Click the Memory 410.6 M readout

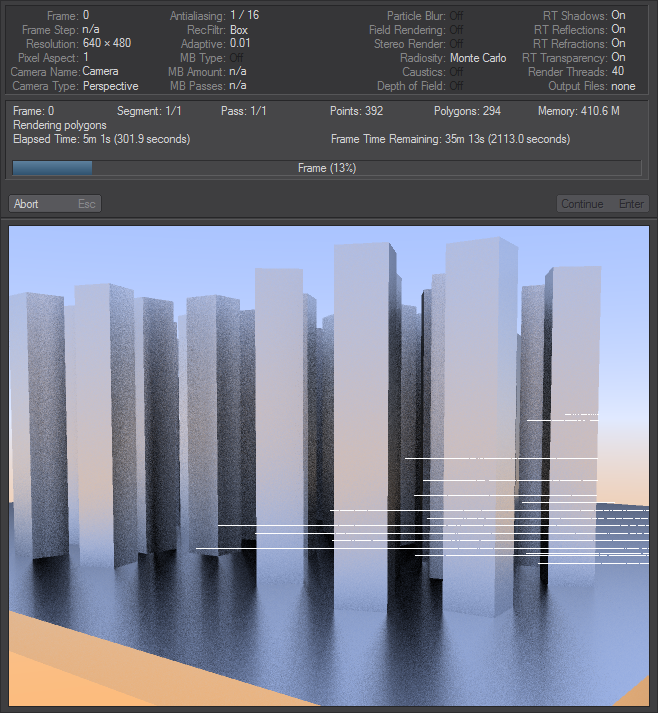click(x=578, y=111)
